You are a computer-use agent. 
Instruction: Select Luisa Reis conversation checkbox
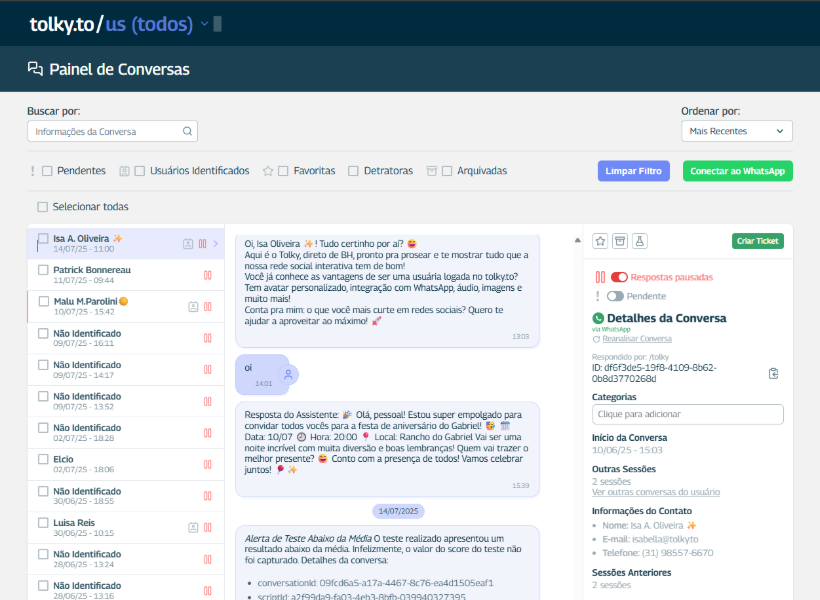(x=43, y=523)
